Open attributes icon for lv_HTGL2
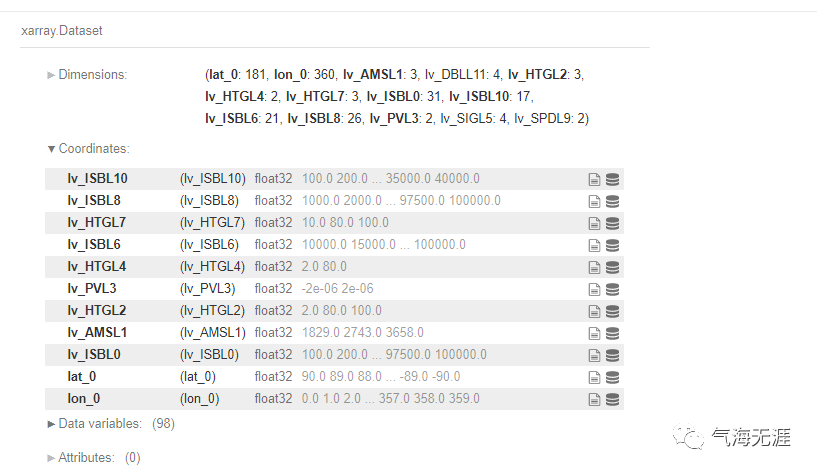 (594, 311)
